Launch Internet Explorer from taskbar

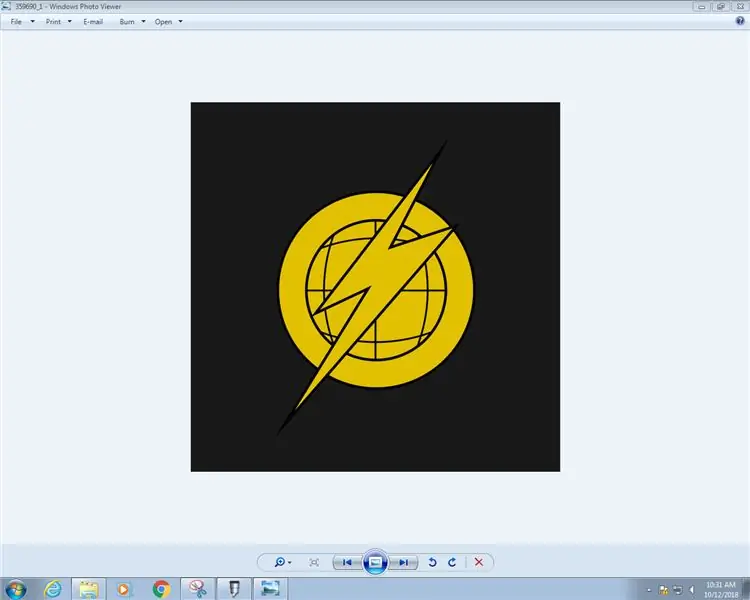(x=53, y=589)
